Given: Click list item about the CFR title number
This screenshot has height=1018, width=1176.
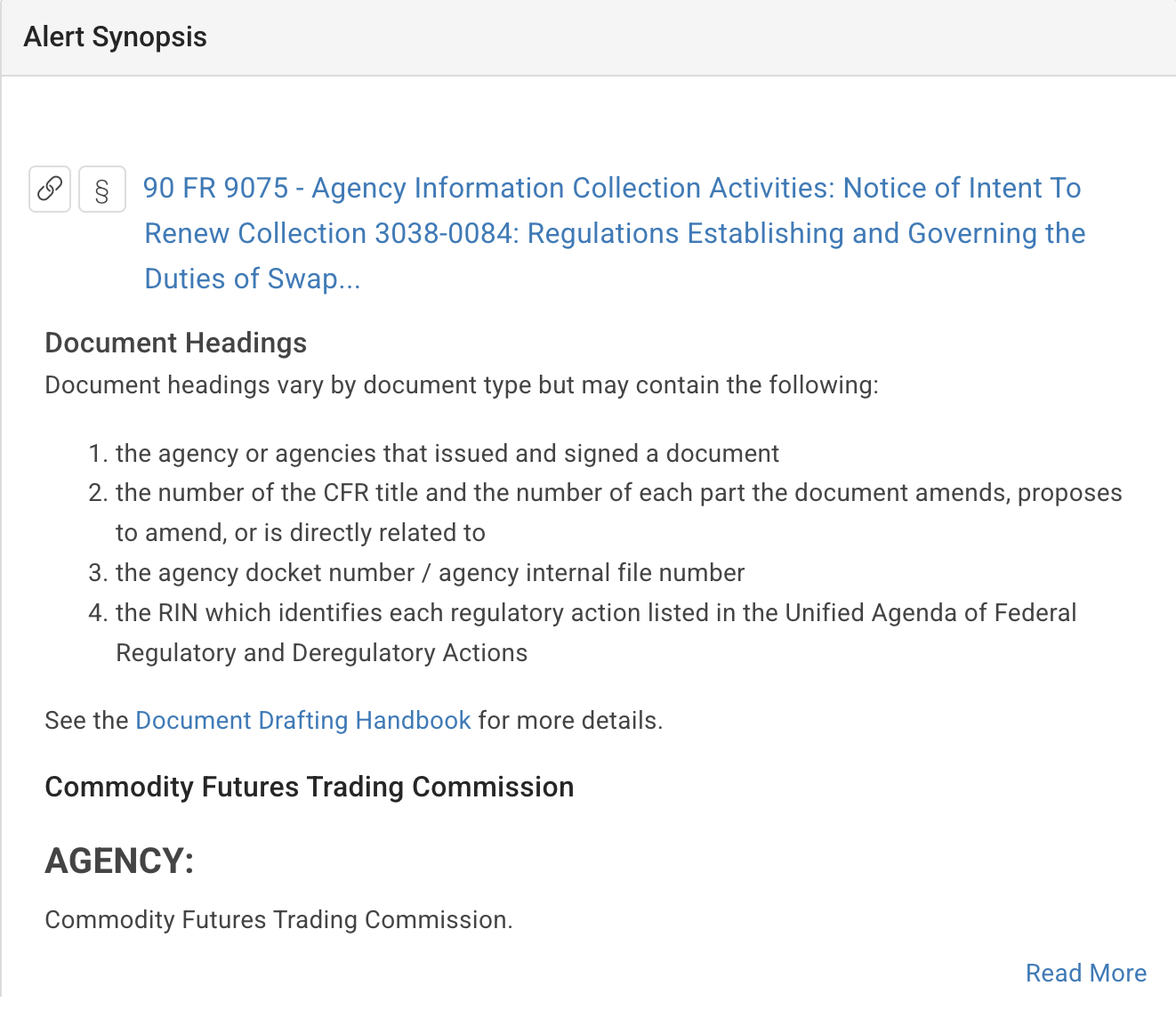Looking at the screenshot, I should pos(618,493).
